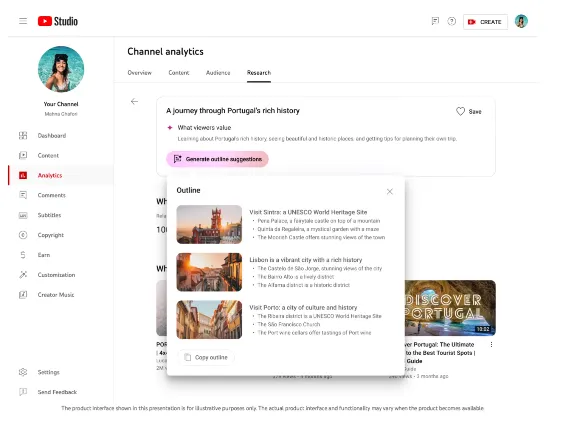Click the Subtitles icon in sidebar
581x425 pixels.
23,215
